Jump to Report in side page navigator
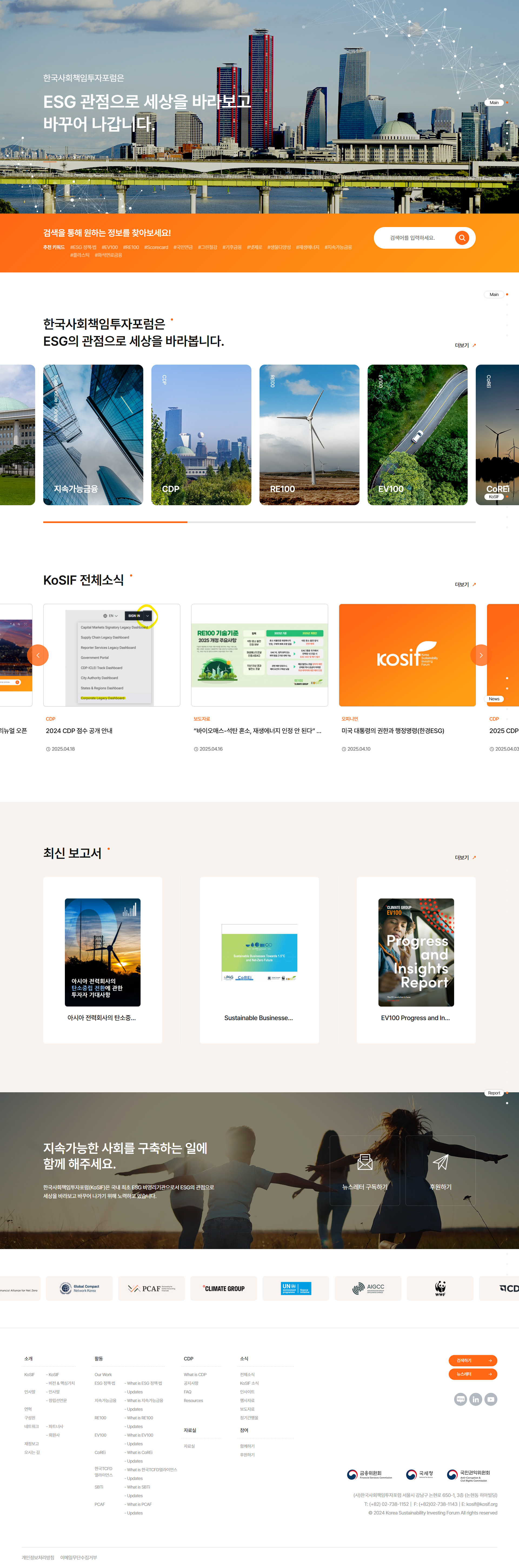519x1568 pixels. (x=494, y=1093)
